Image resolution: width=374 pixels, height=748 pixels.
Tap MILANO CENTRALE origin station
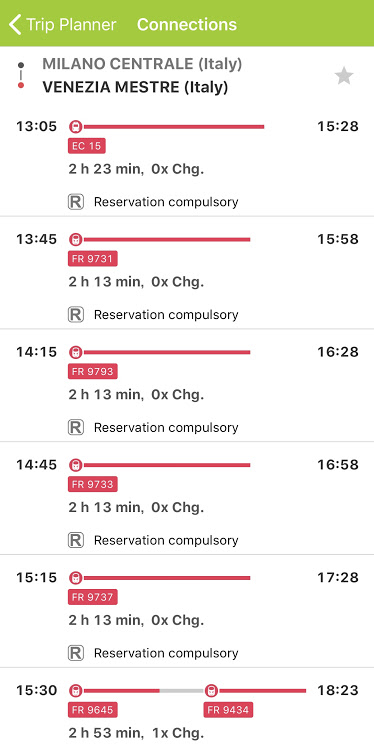(x=142, y=64)
